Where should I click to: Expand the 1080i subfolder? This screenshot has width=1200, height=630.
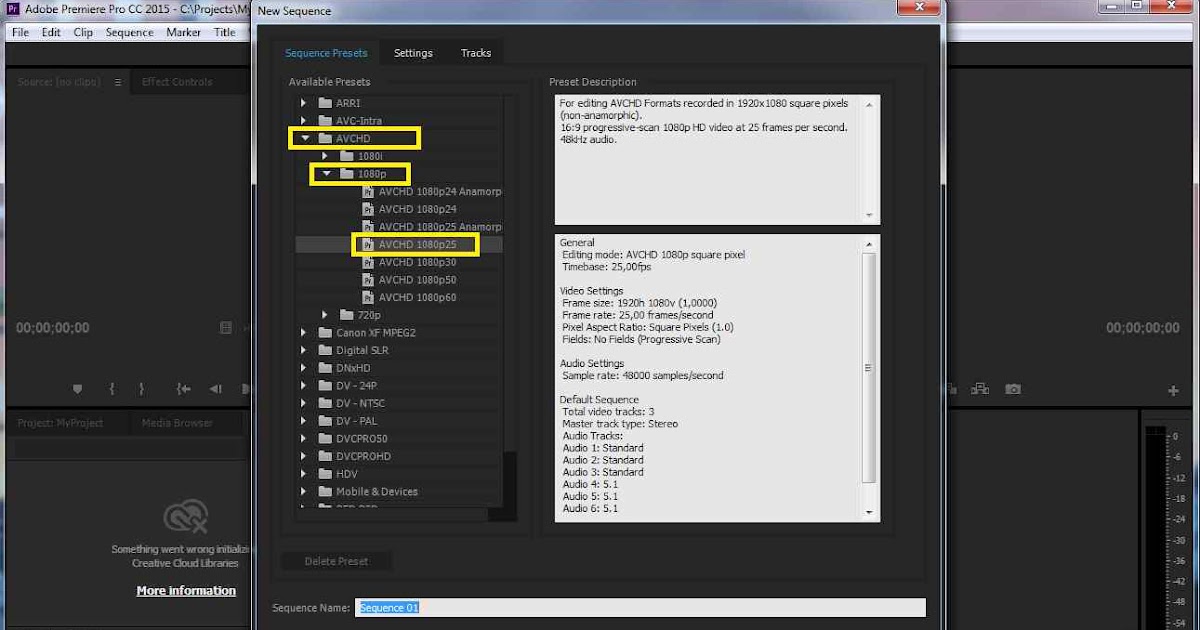point(325,156)
